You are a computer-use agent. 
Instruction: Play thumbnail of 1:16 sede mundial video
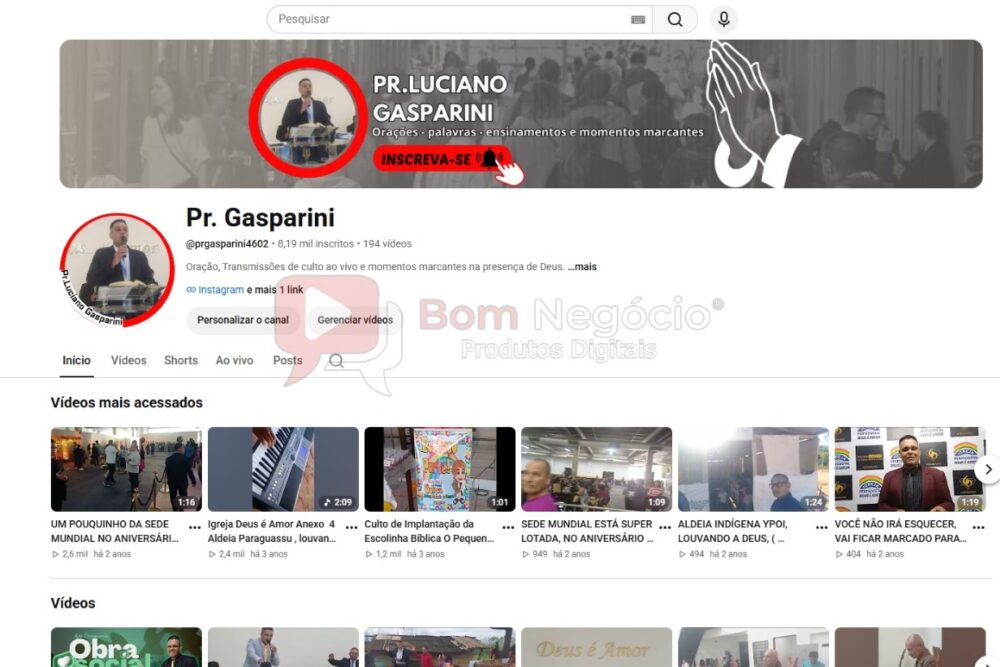point(126,469)
